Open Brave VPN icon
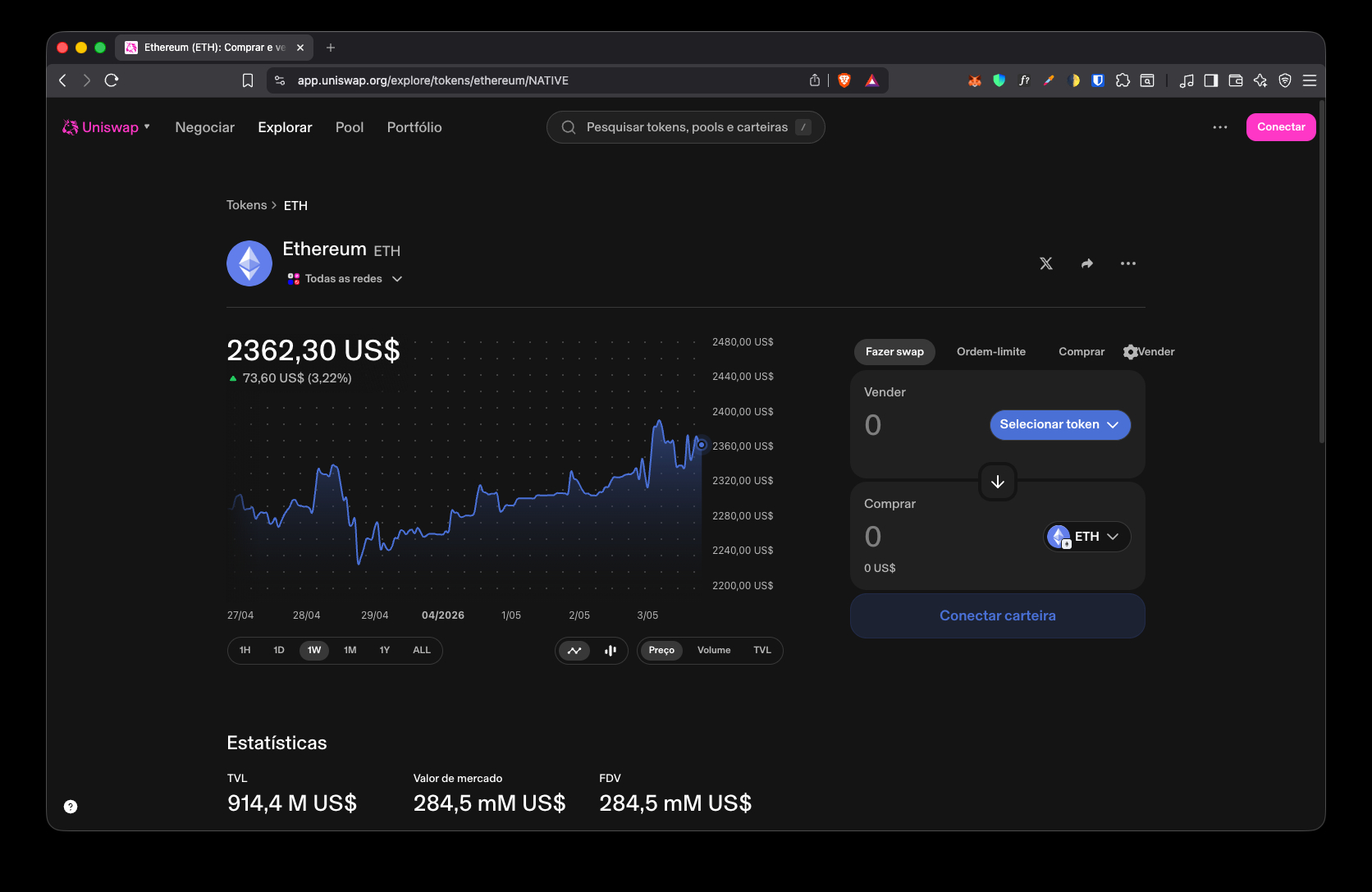1372x892 pixels. click(x=1285, y=80)
